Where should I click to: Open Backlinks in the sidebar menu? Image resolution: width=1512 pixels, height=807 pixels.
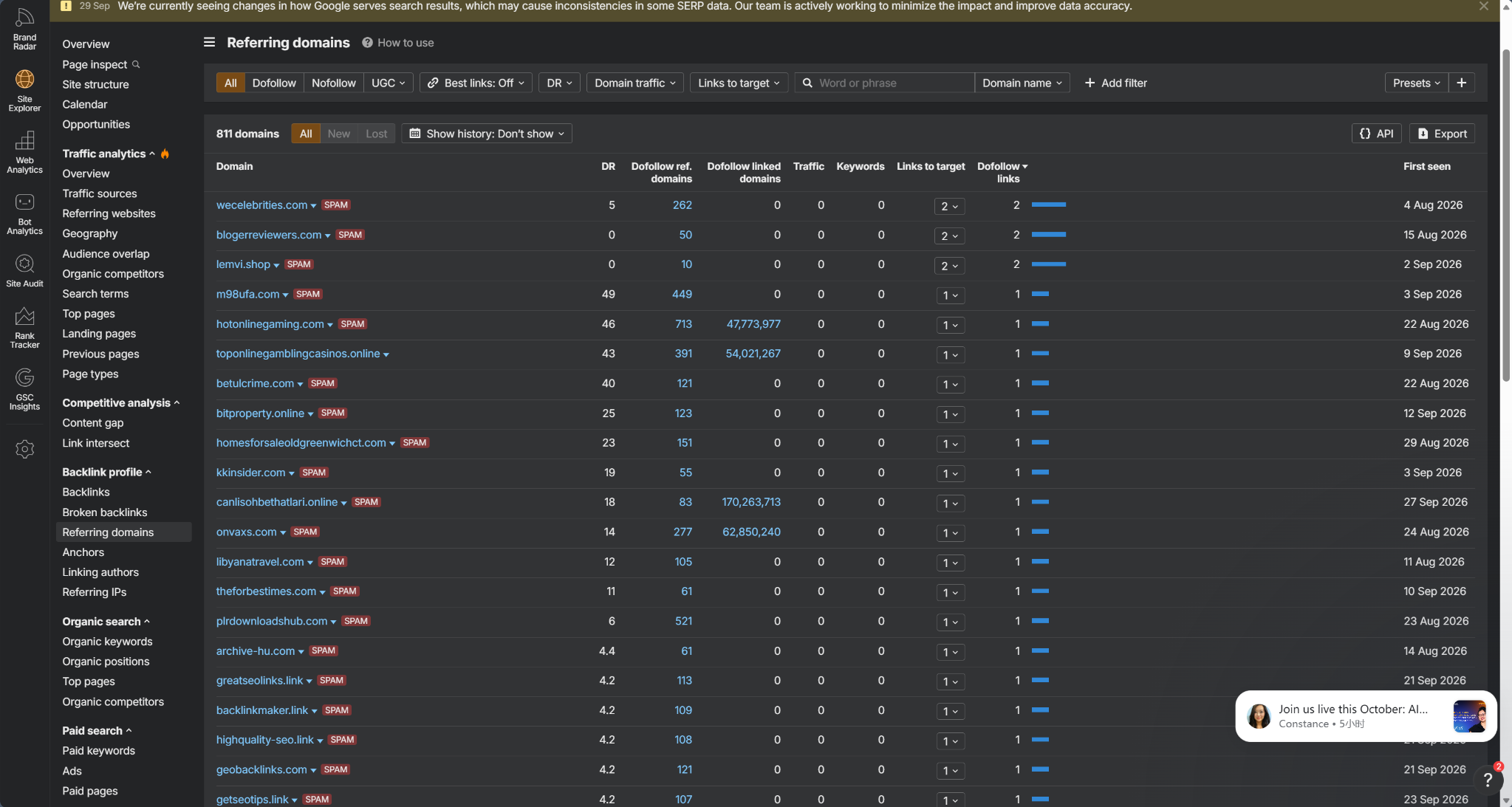pos(86,492)
